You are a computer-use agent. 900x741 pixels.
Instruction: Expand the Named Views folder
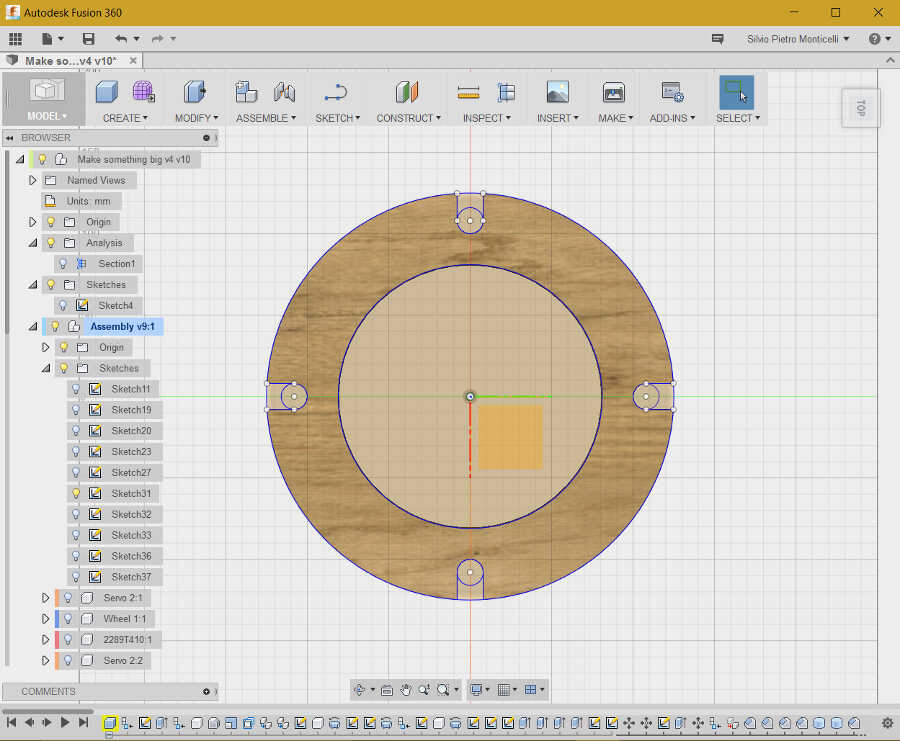click(33, 180)
